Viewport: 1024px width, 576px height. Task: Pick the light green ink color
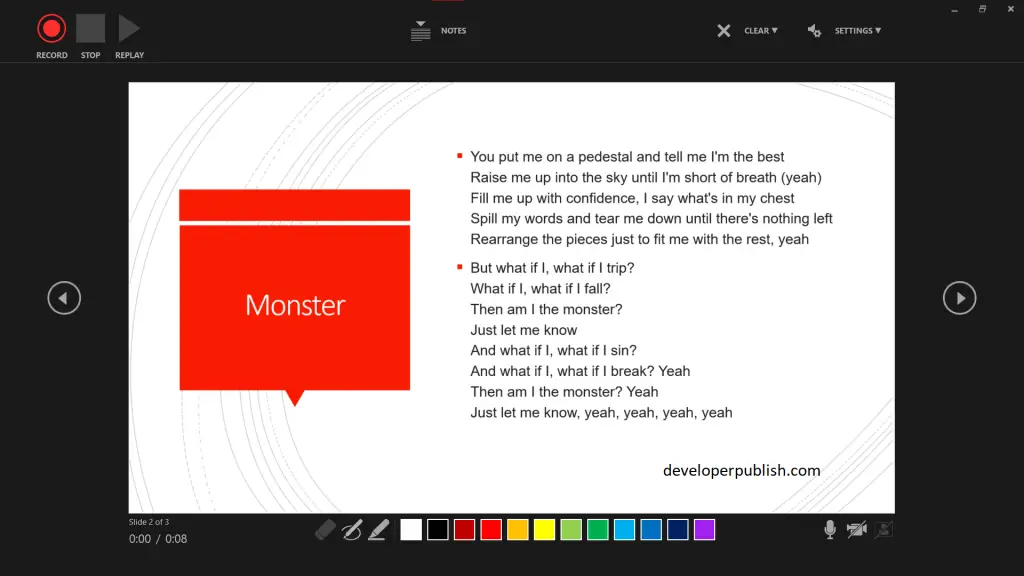click(571, 530)
